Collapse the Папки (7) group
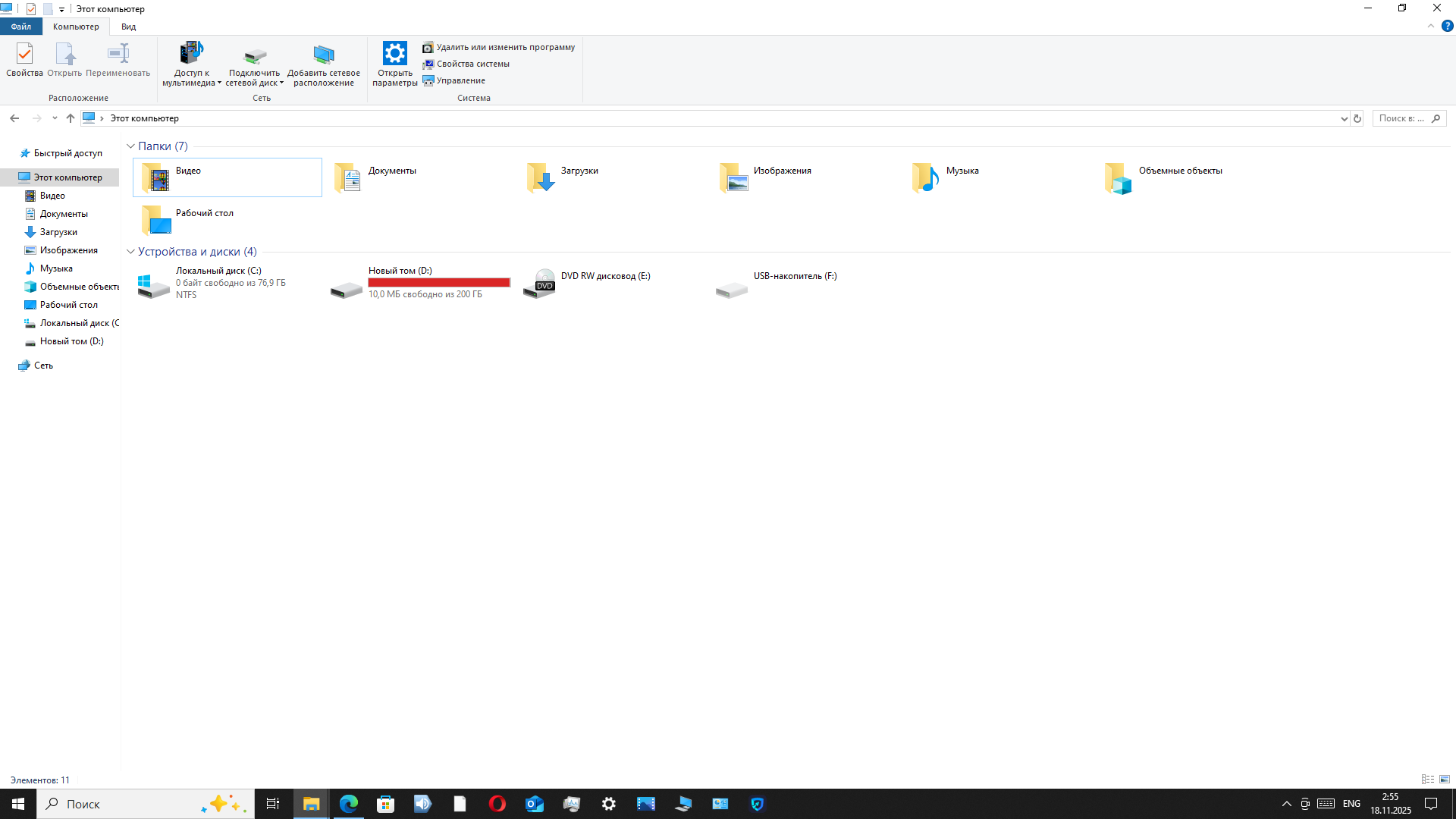This screenshot has height=819, width=1456. 130,146
